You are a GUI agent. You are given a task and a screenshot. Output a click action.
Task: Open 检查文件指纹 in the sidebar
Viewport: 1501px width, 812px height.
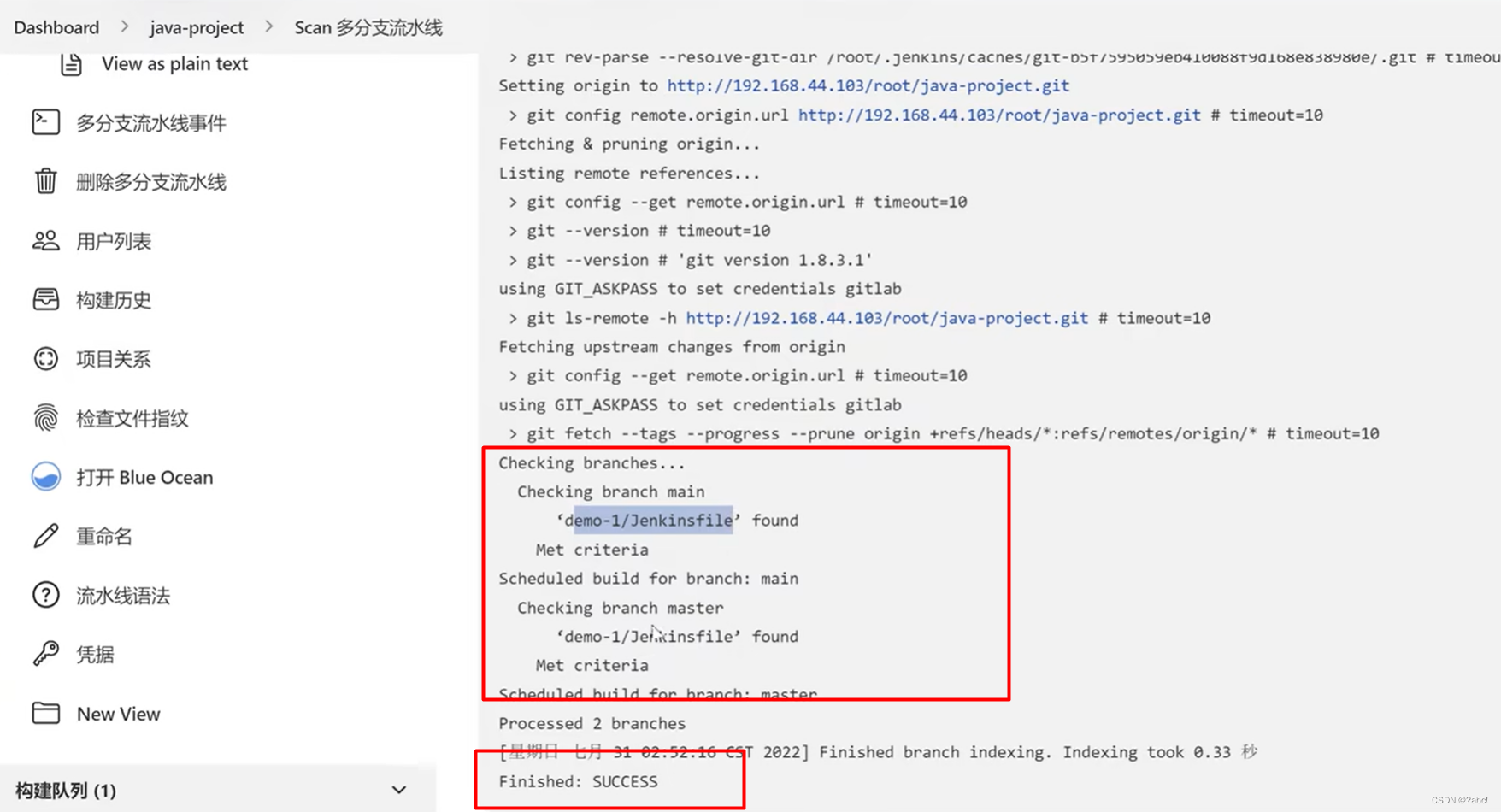coord(132,418)
